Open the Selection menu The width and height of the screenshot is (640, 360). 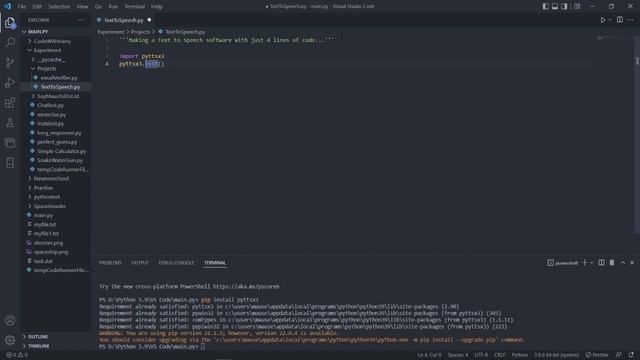pos(59,7)
